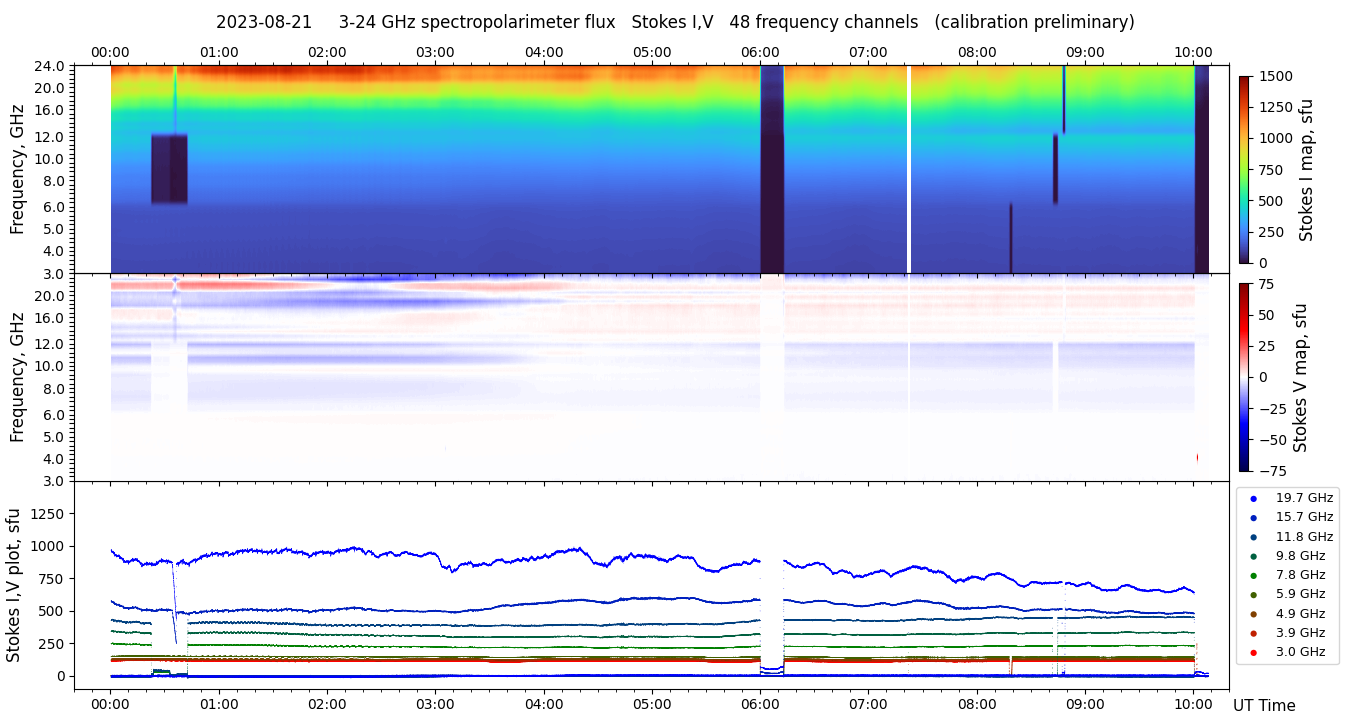Click the Stokes V map colorbar
1350x725 pixels.
point(1244,377)
